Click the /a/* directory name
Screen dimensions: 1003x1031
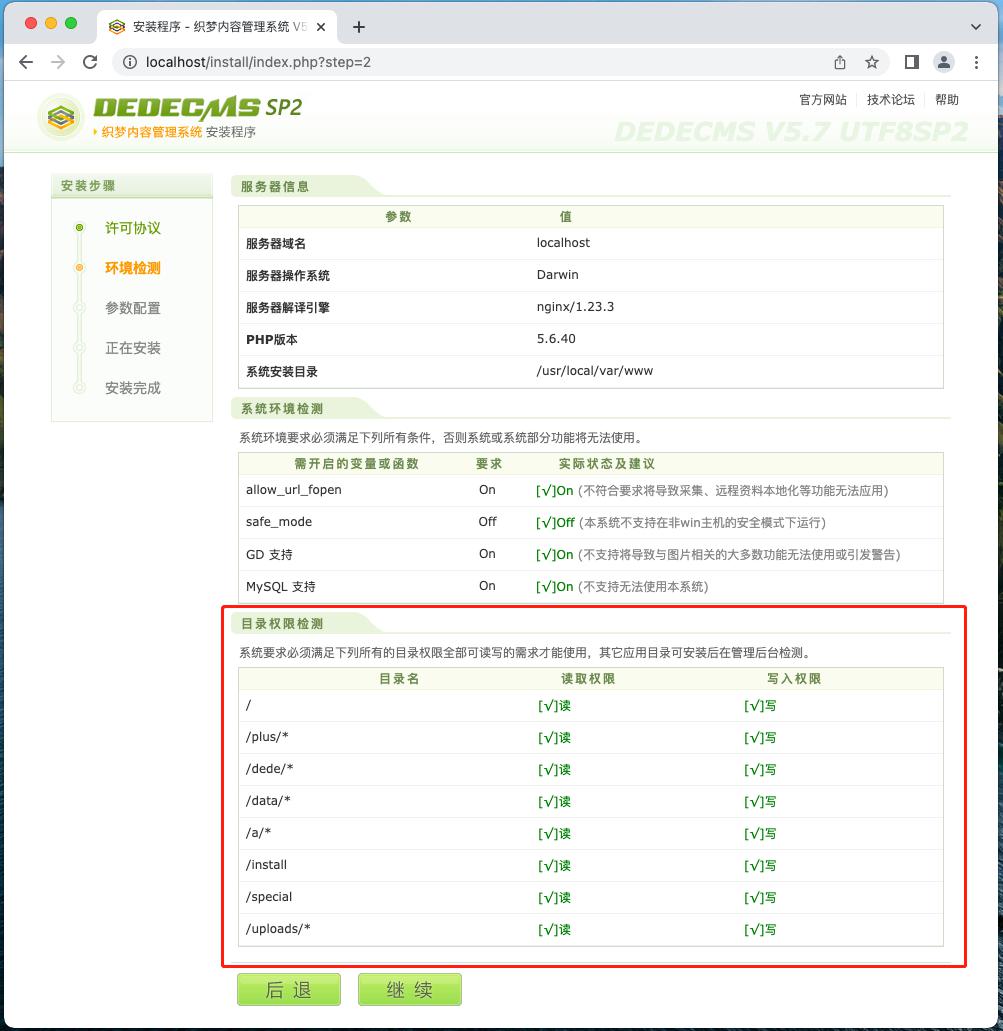(x=258, y=833)
